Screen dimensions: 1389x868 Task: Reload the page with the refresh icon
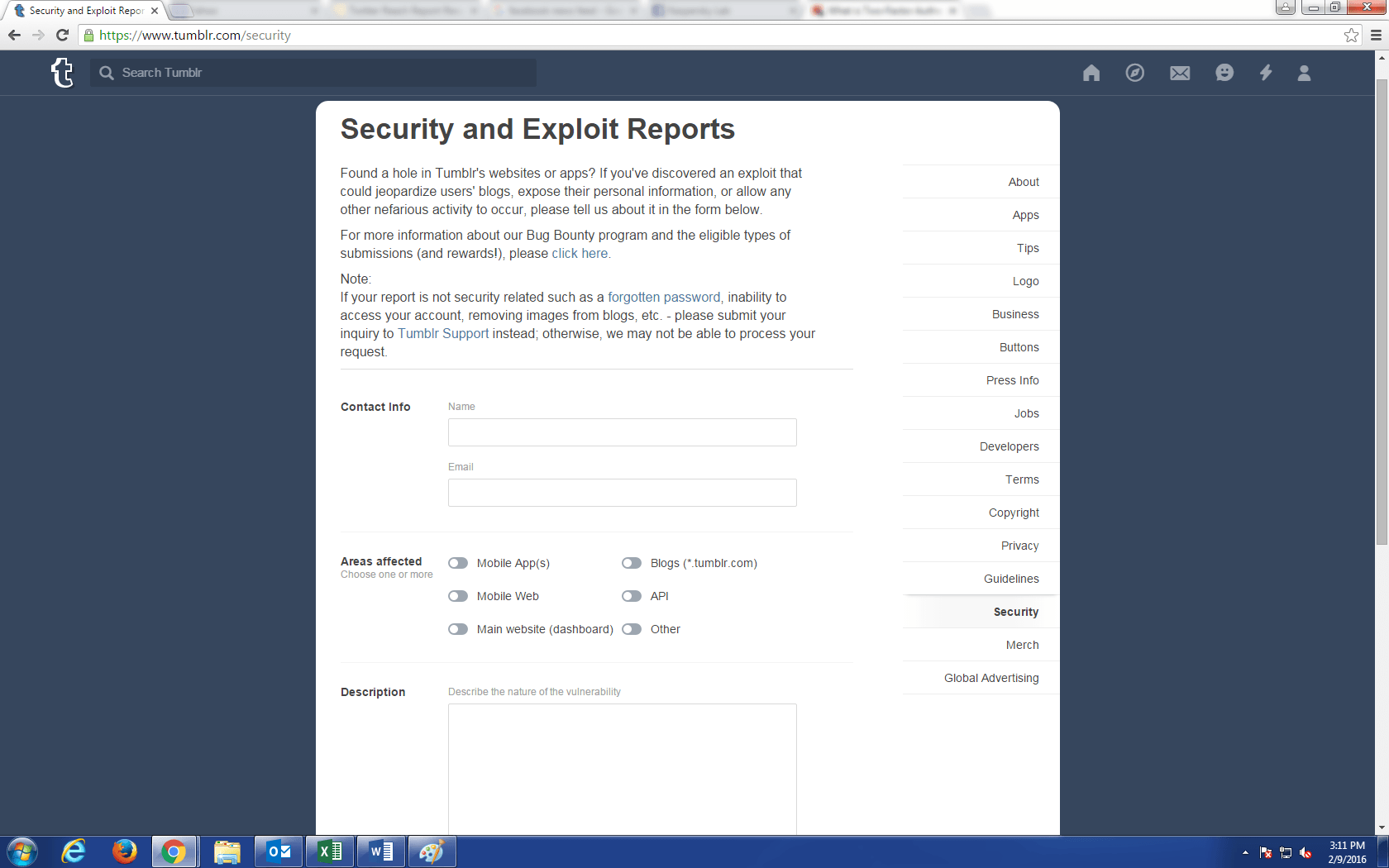tap(62, 35)
